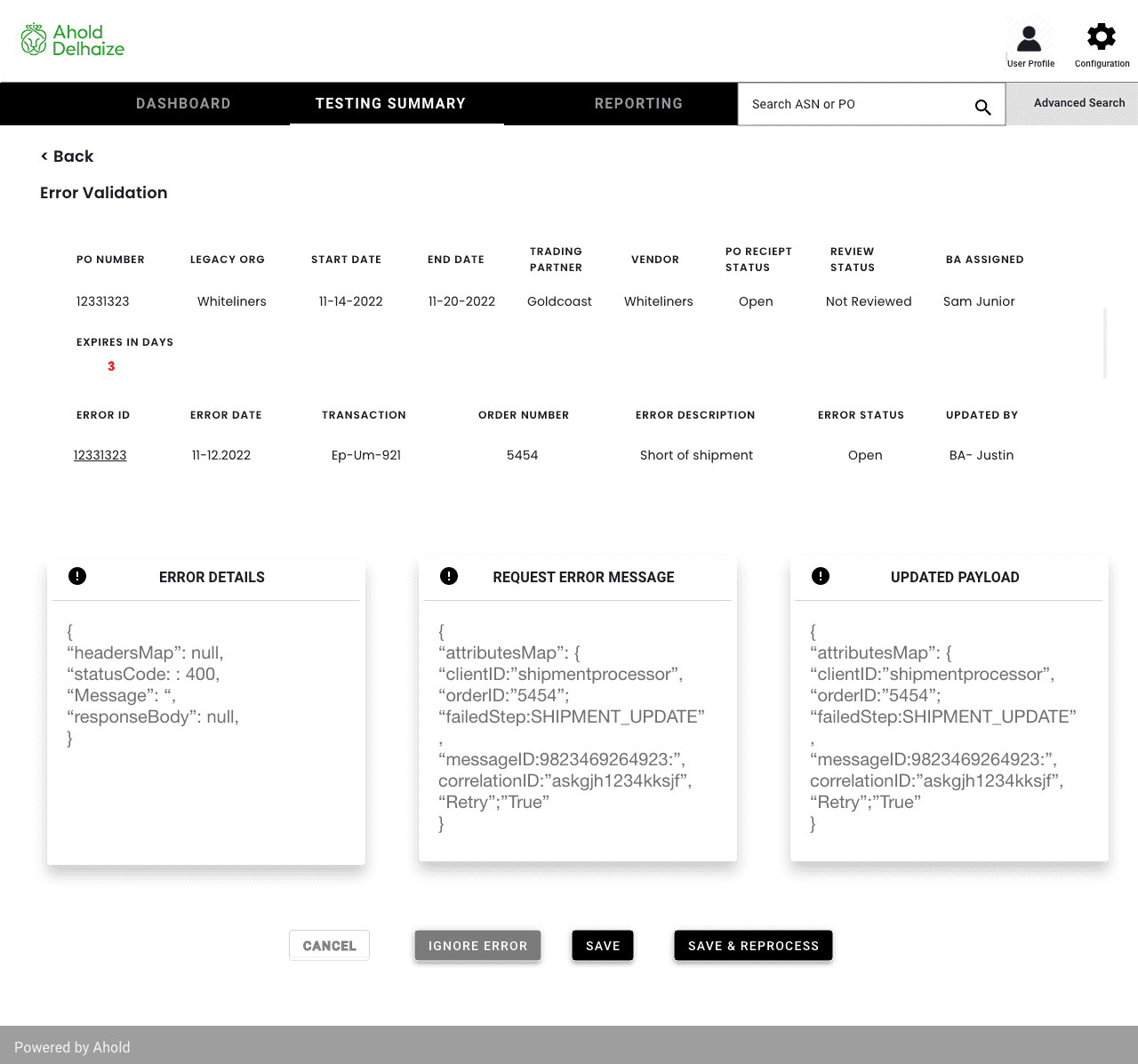Open Advanced Search
This screenshot has height=1064, width=1138.
(x=1079, y=103)
